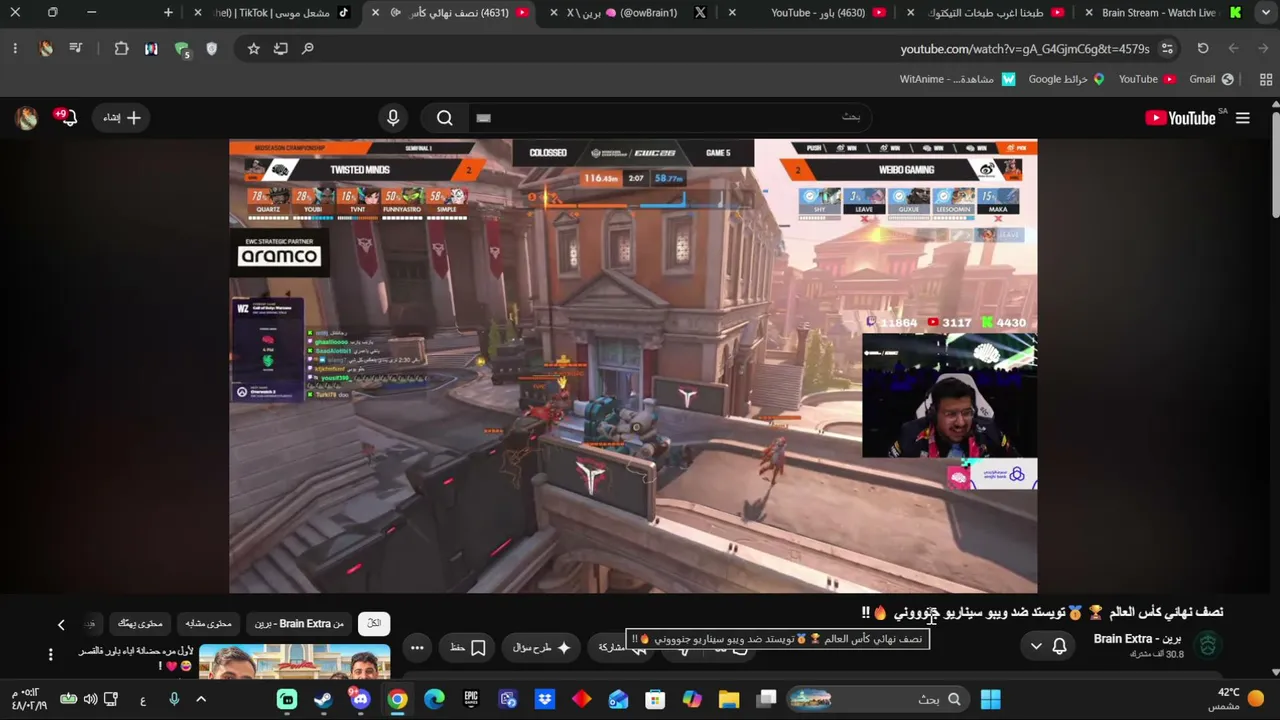The image size is (1280, 720).
Task: Bookmark this page with the star
Action: (x=254, y=48)
